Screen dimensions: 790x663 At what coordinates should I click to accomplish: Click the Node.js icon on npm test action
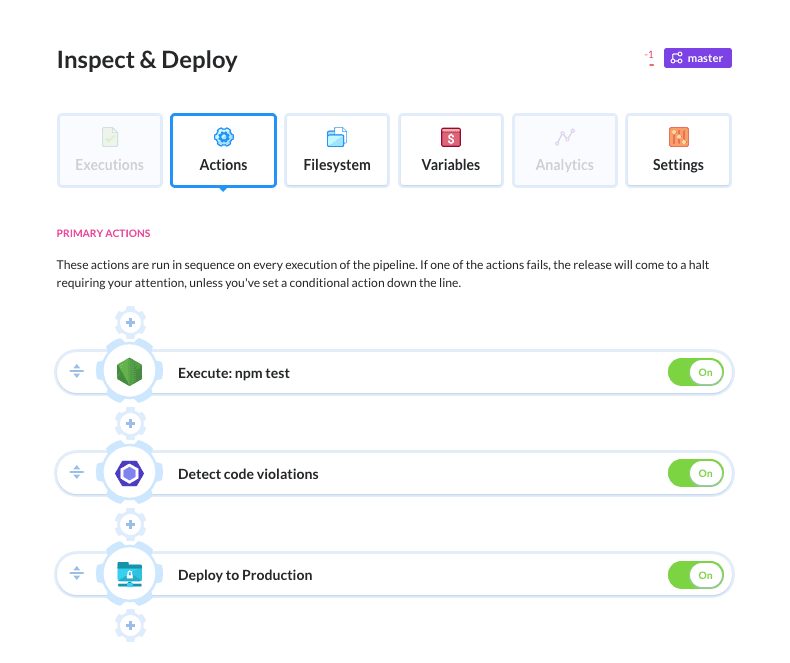click(x=131, y=372)
